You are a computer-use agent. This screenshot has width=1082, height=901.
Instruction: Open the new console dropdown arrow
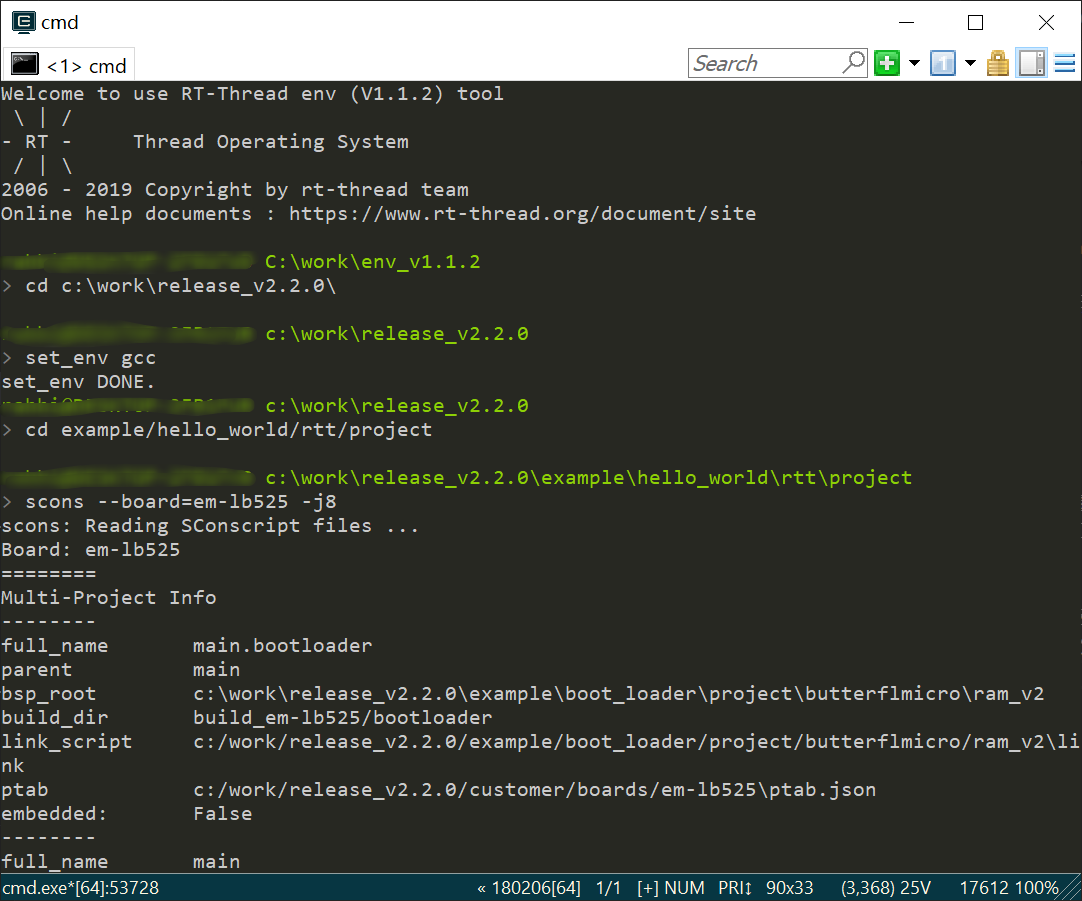pyautogui.click(x=913, y=64)
